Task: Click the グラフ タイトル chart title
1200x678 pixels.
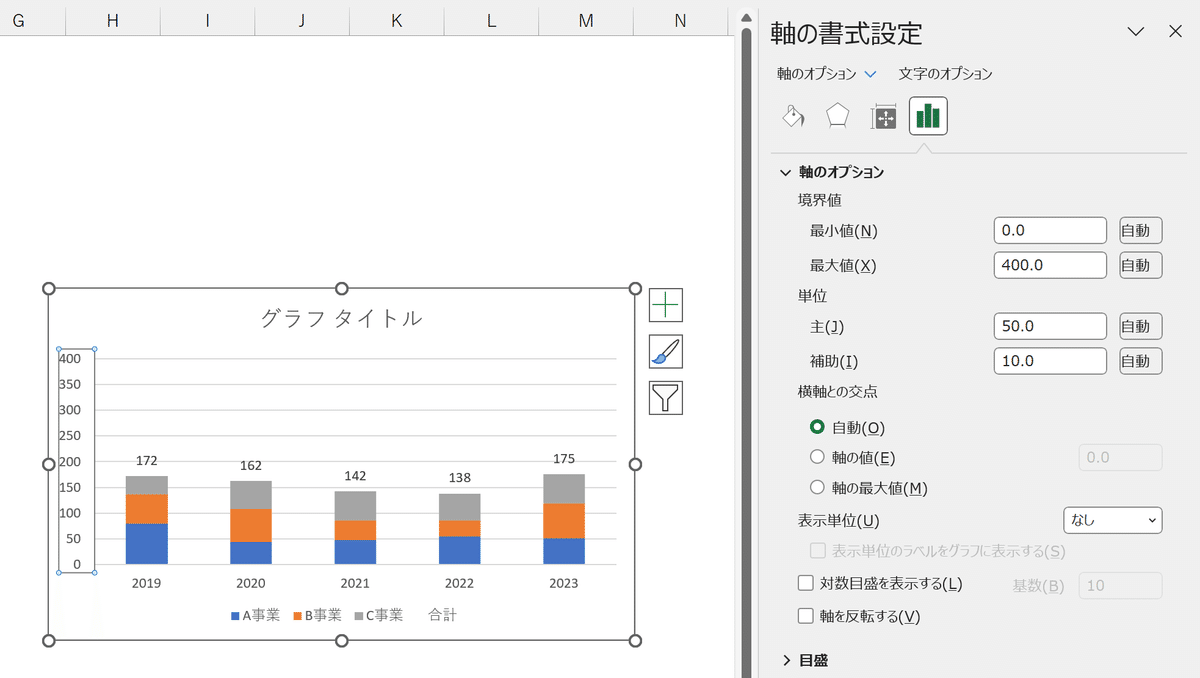Action: pos(341,318)
